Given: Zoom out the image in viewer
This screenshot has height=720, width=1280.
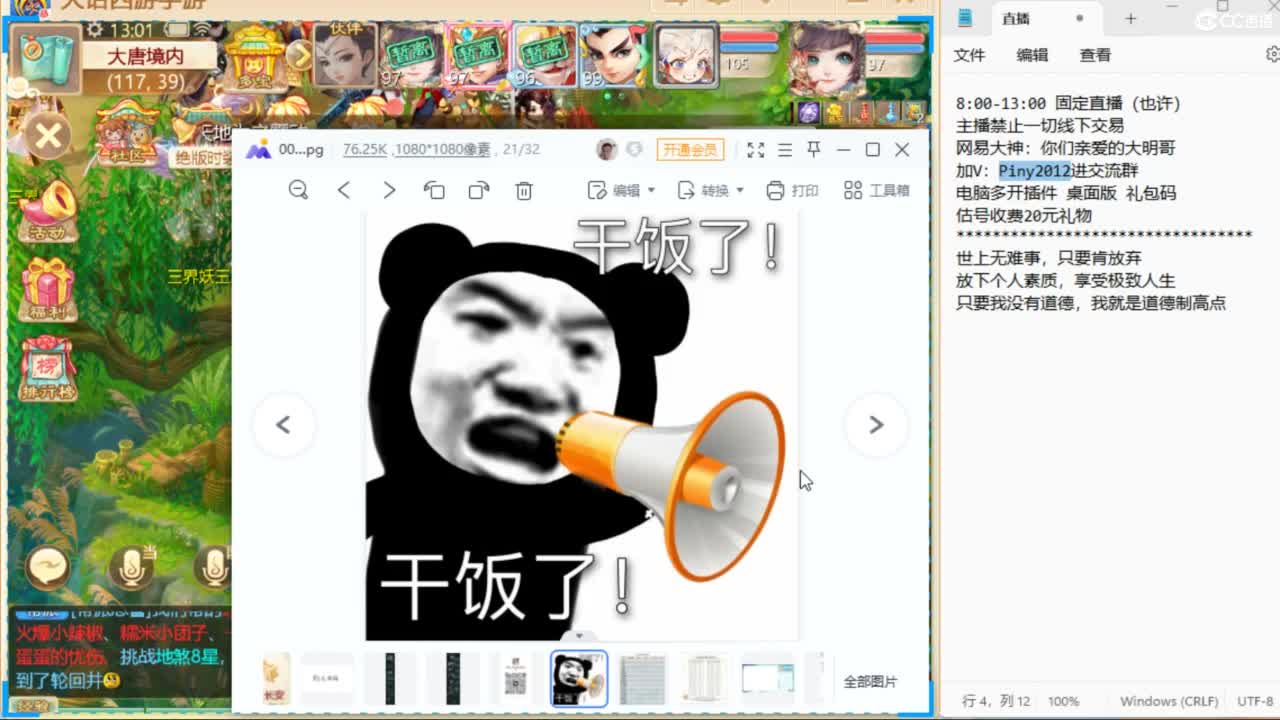Looking at the screenshot, I should click(x=298, y=190).
